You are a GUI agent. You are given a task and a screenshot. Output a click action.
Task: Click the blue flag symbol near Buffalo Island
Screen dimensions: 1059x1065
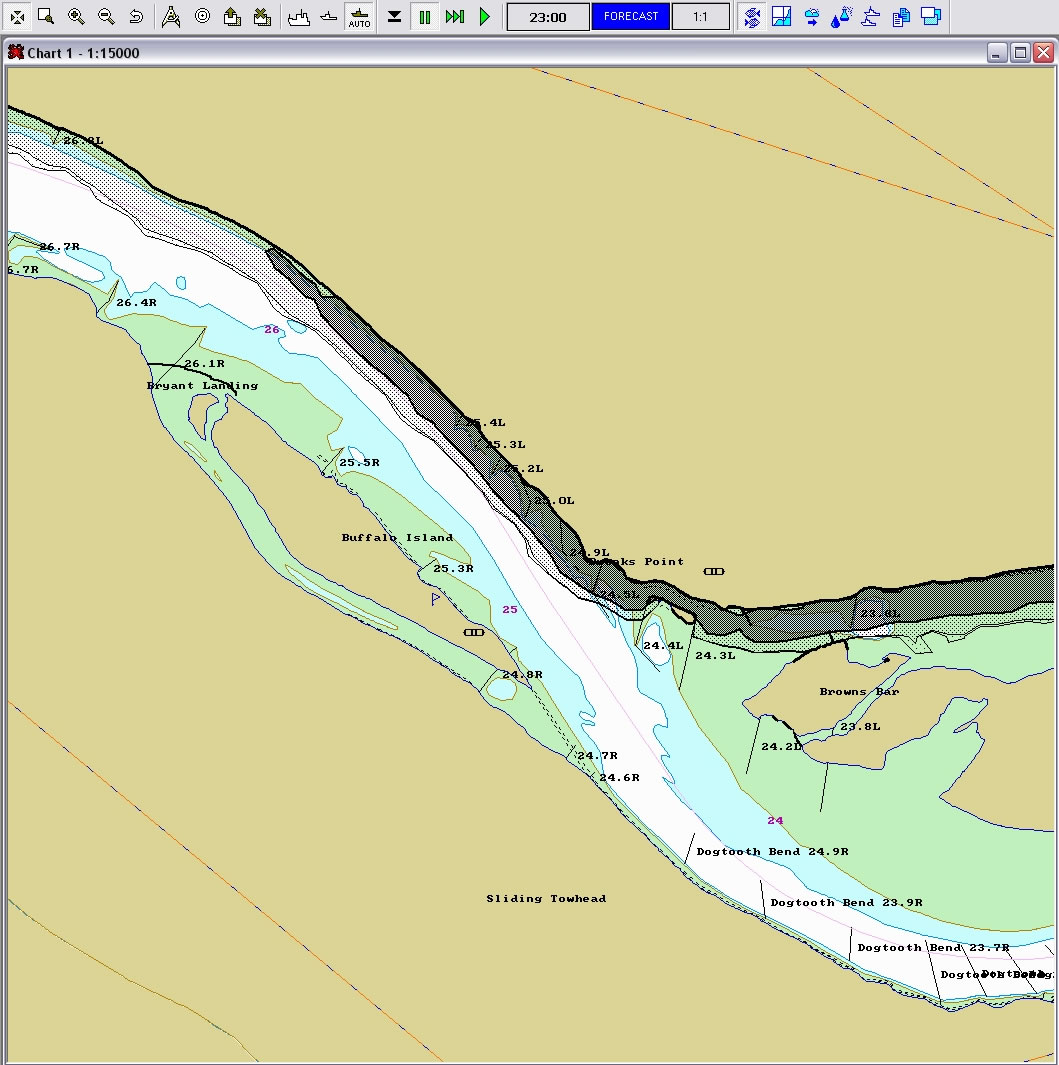(x=435, y=598)
